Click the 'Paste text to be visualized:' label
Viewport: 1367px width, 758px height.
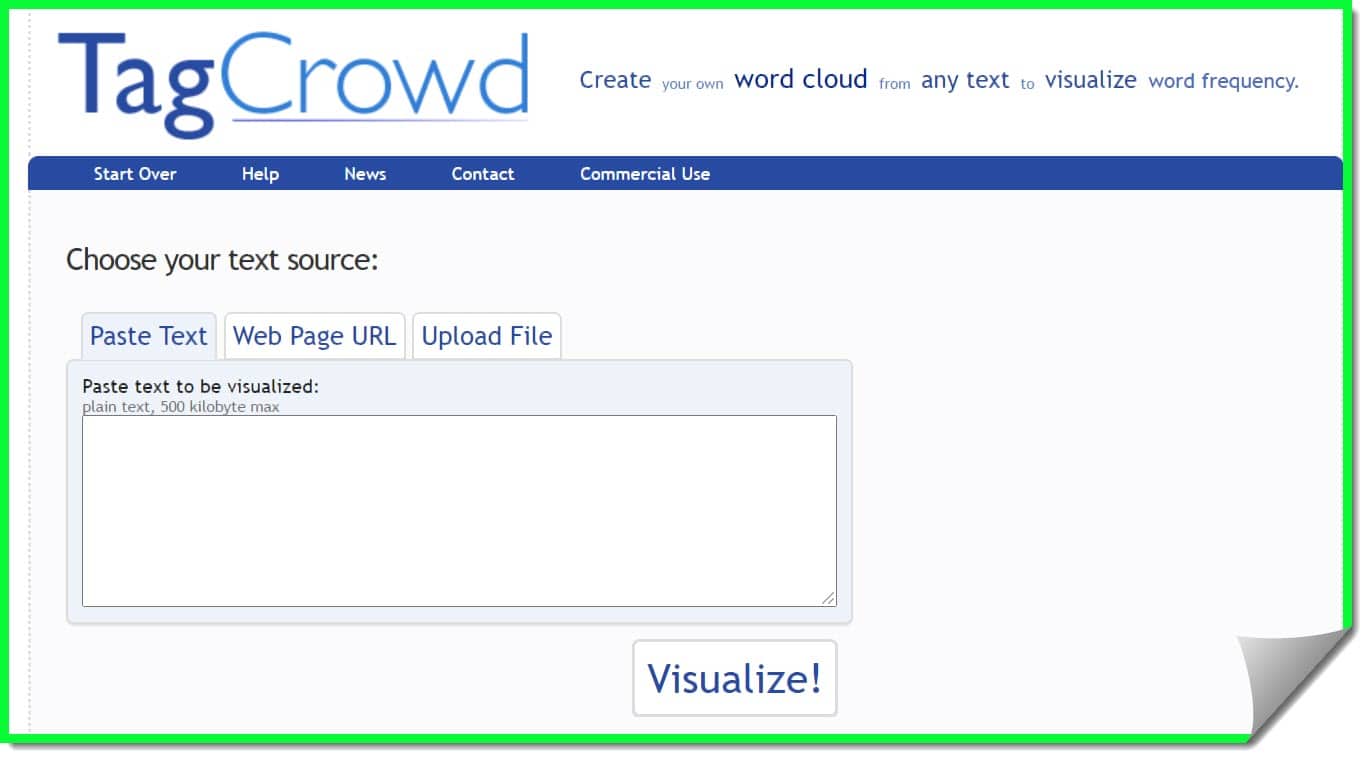pos(200,386)
